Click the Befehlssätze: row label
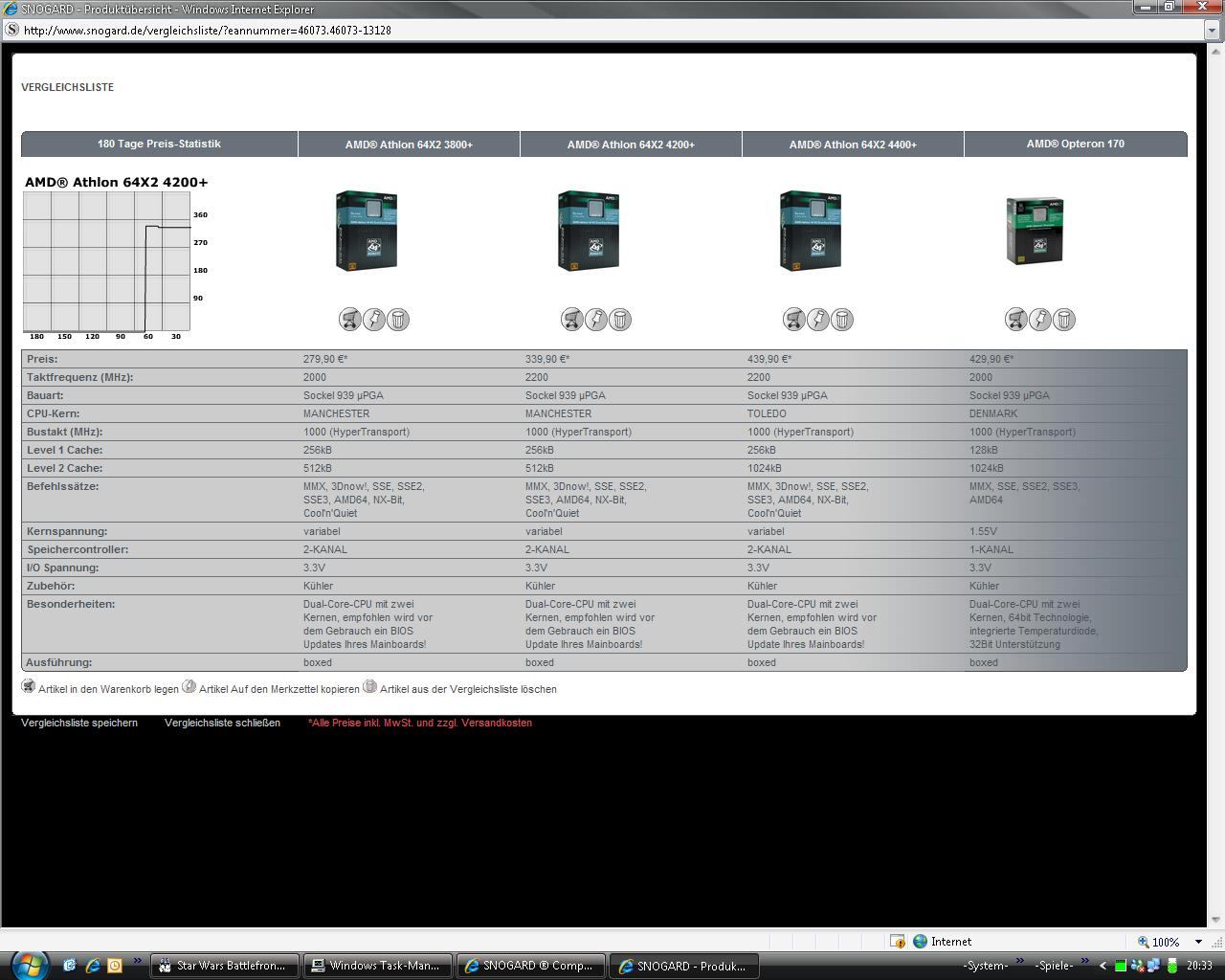Screen dimensions: 1225x980 tap(62, 486)
